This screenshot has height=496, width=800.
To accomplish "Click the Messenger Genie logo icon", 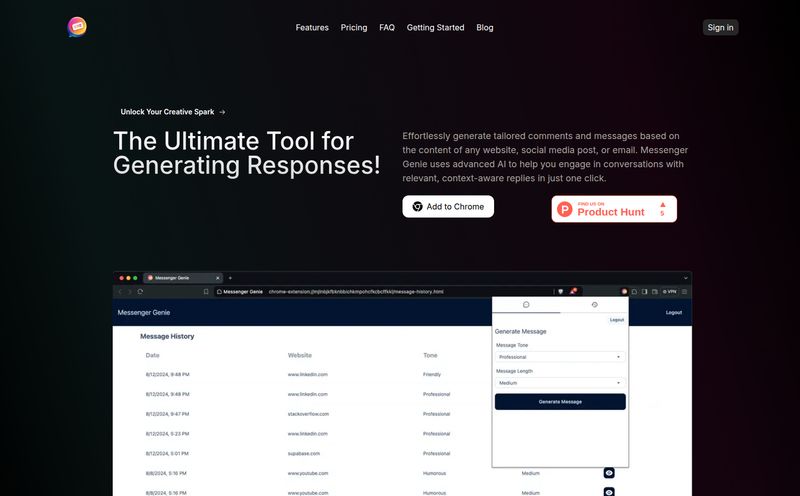I will 77,27.
